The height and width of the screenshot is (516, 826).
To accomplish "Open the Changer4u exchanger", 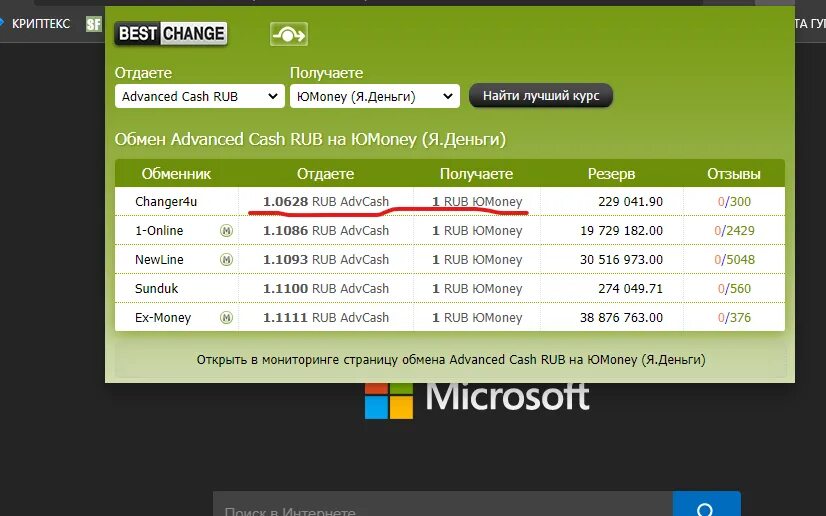I will pos(166,202).
